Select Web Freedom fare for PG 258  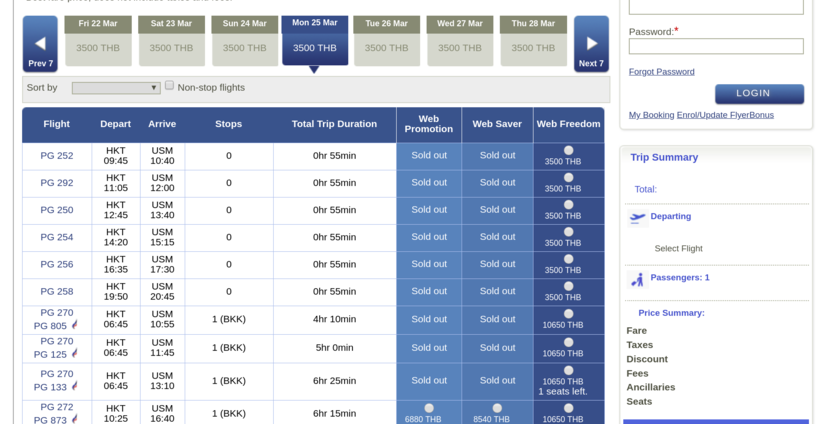pyautogui.click(x=568, y=287)
